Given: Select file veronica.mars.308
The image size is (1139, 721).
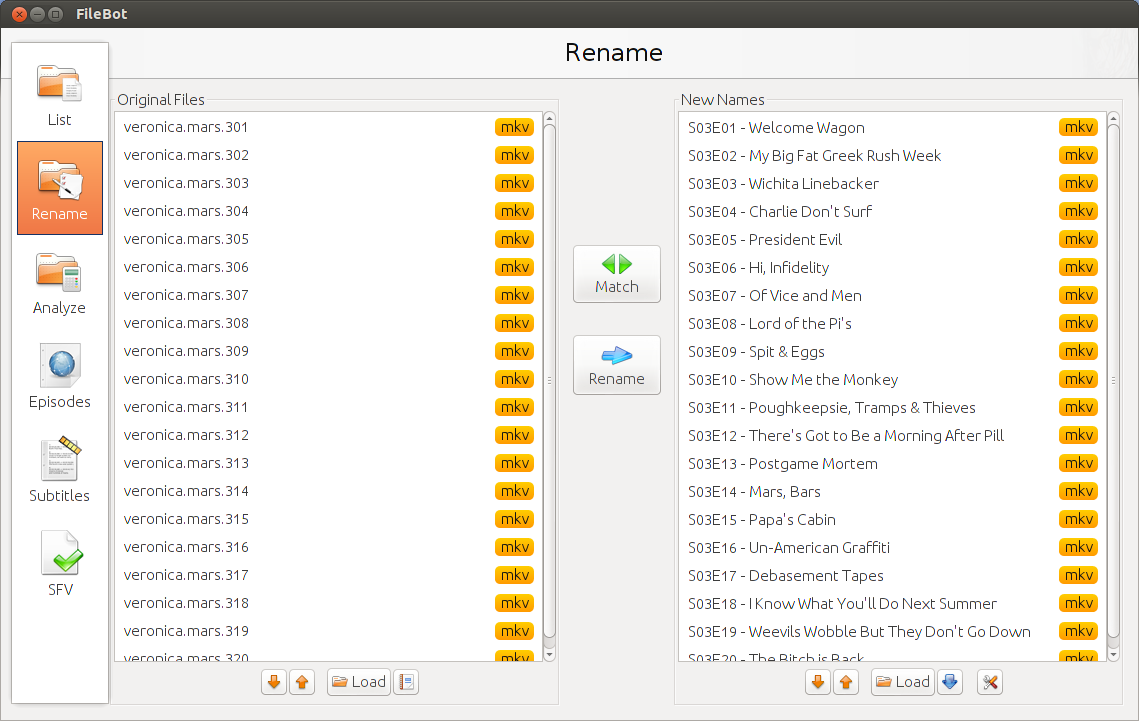Looking at the screenshot, I should (x=328, y=323).
